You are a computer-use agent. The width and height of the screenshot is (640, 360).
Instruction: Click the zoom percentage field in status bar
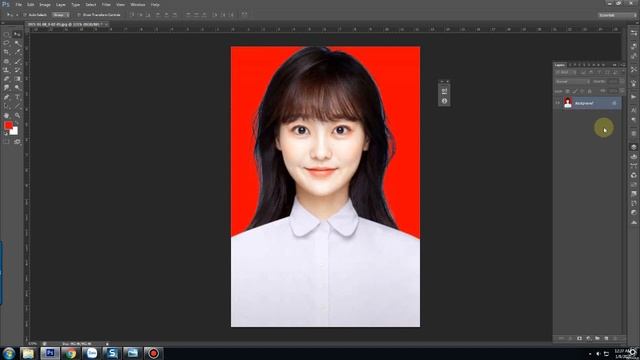(x=33, y=344)
